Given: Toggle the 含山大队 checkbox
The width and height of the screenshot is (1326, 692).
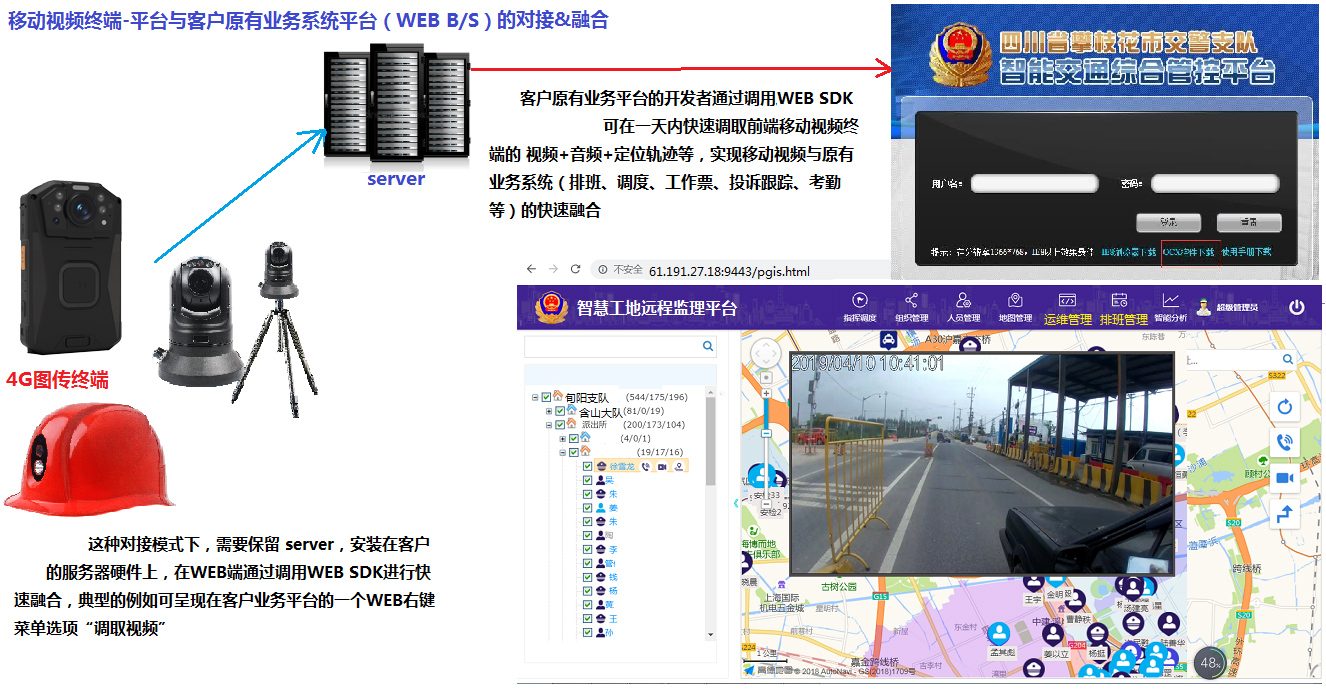Looking at the screenshot, I should point(559,411).
